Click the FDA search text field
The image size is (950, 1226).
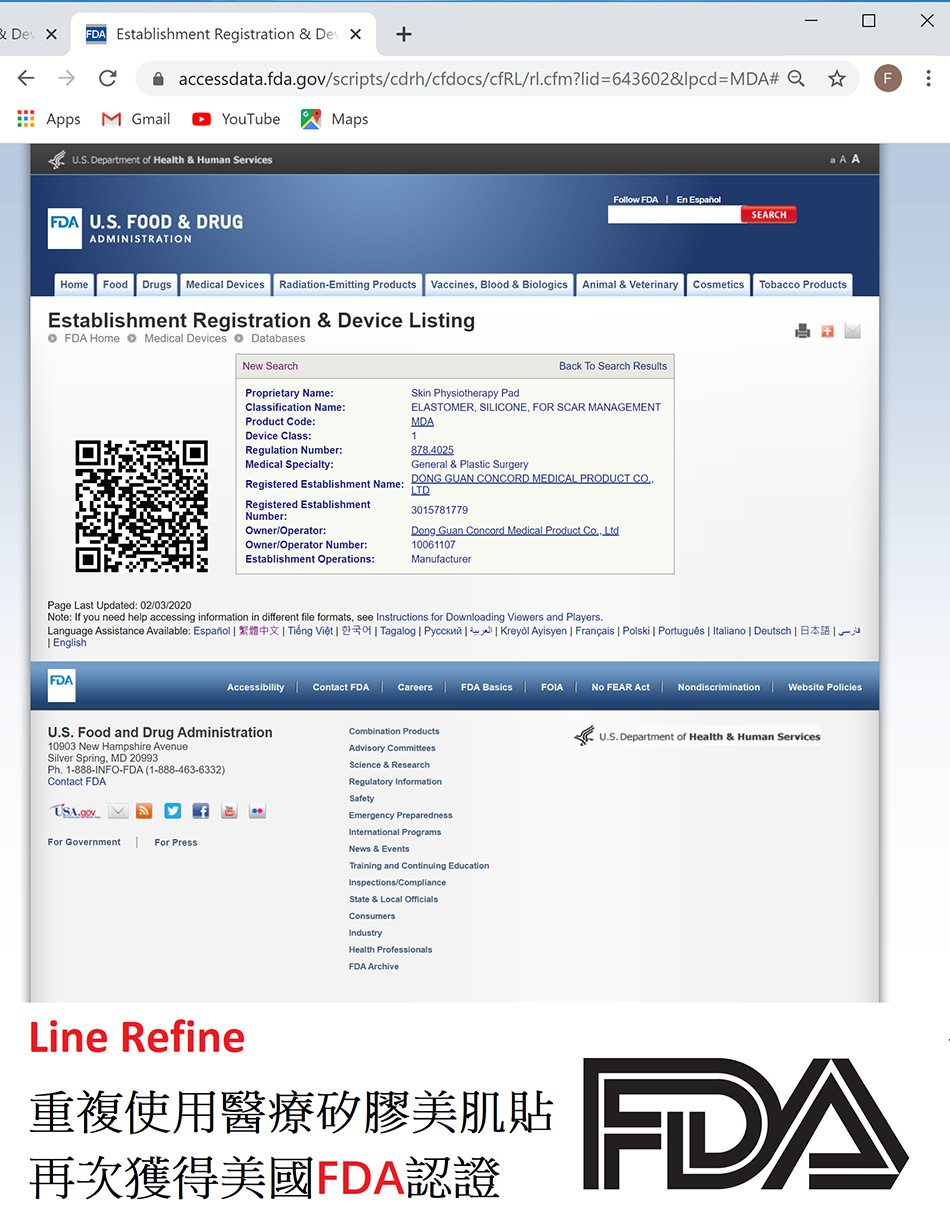click(674, 215)
